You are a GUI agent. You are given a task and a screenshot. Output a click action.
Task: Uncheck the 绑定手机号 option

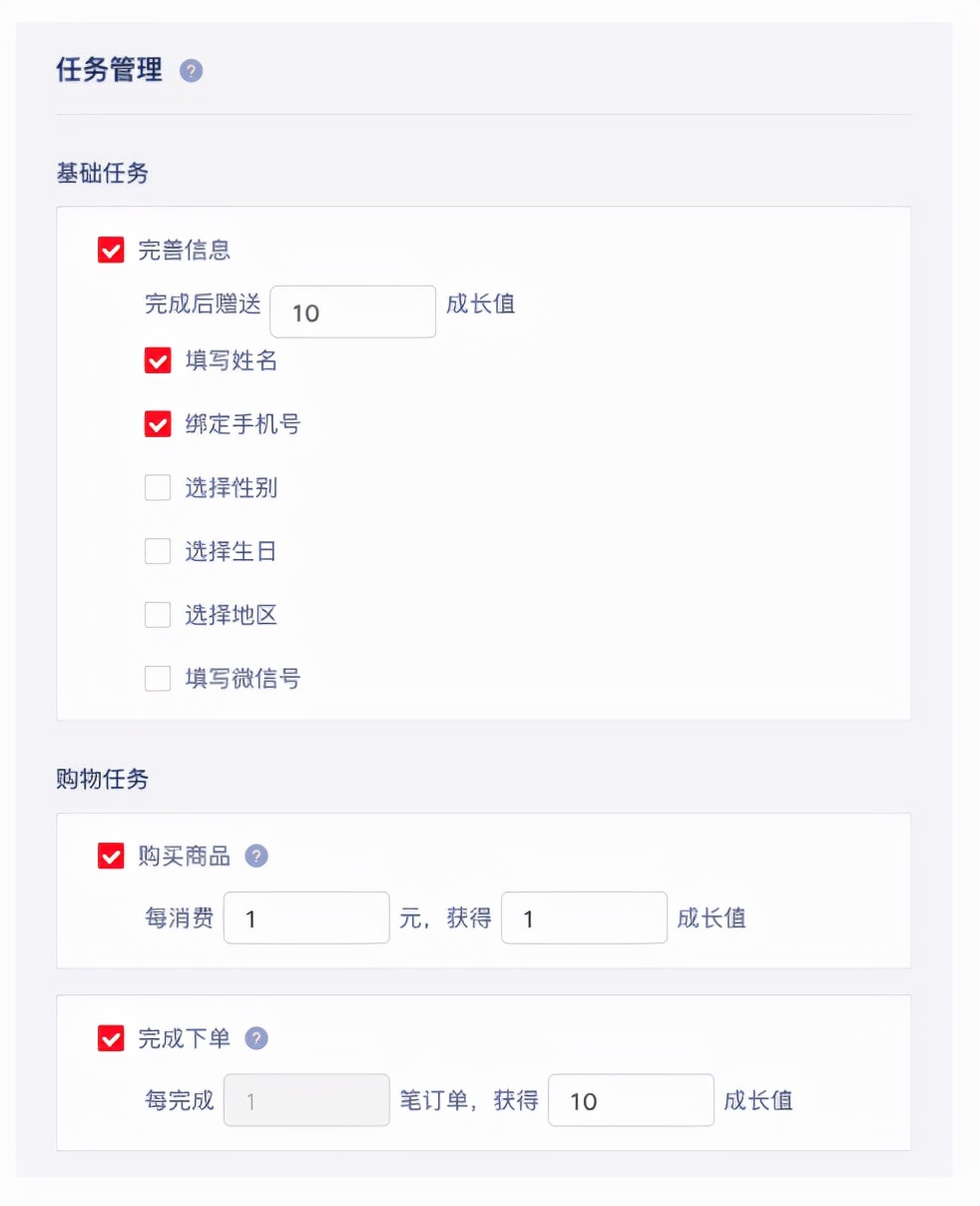pyautogui.click(x=158, y=424)
